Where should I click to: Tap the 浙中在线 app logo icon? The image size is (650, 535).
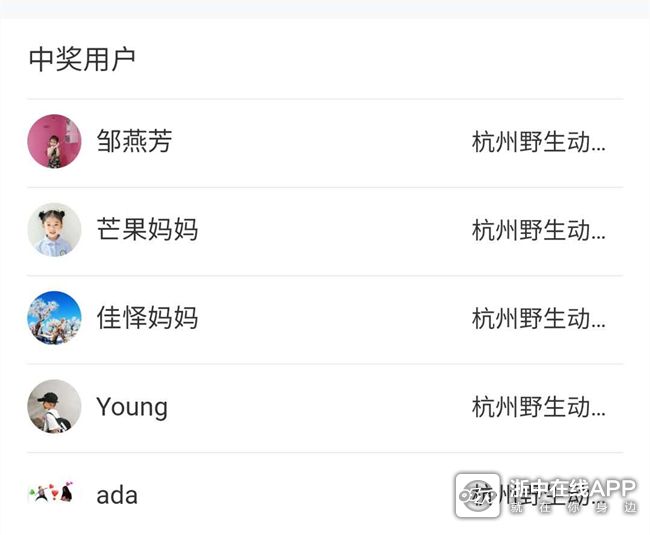[x=478, y=495]
